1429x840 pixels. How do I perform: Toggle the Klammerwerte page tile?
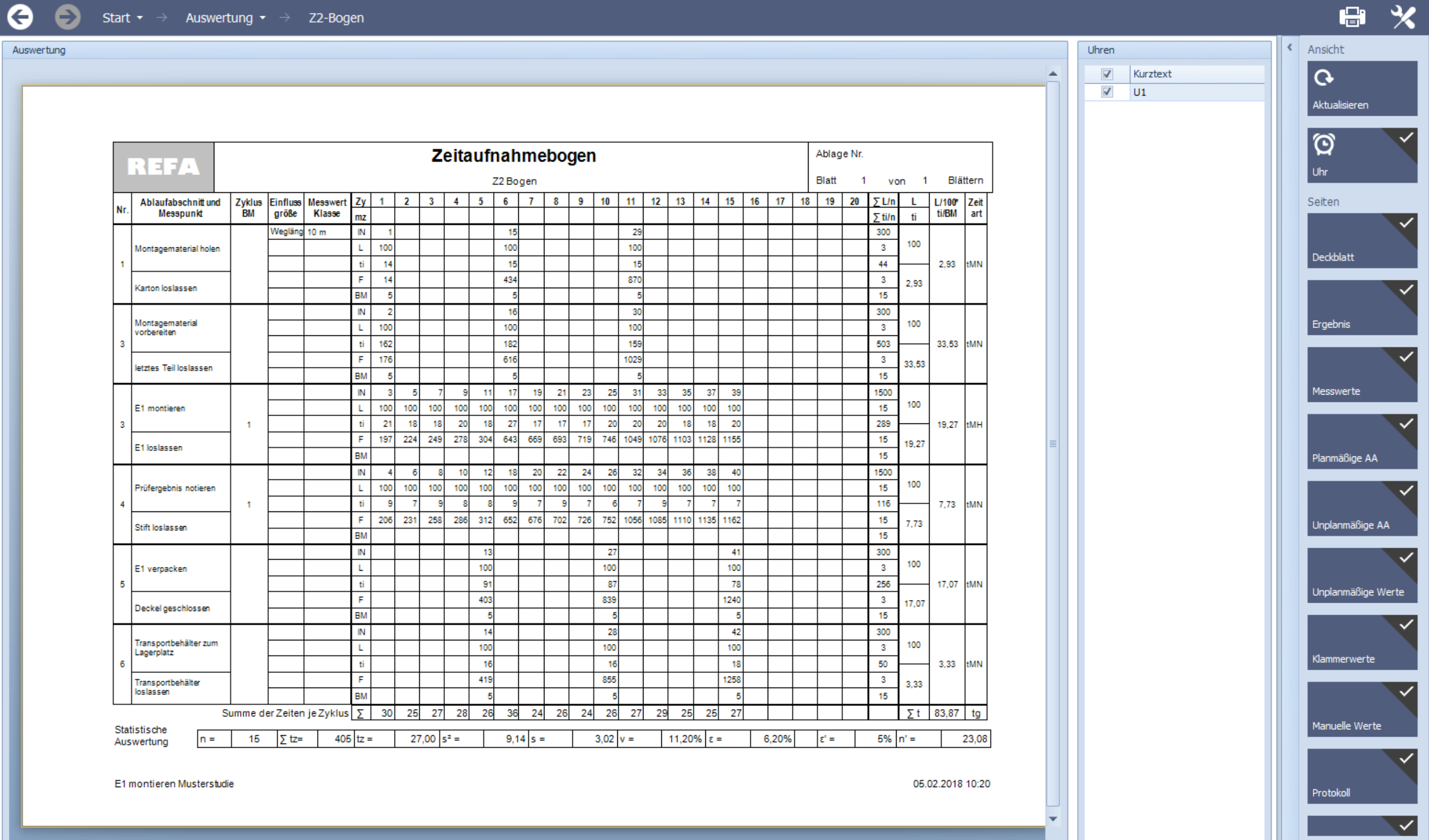click(x=1362, y=642)
